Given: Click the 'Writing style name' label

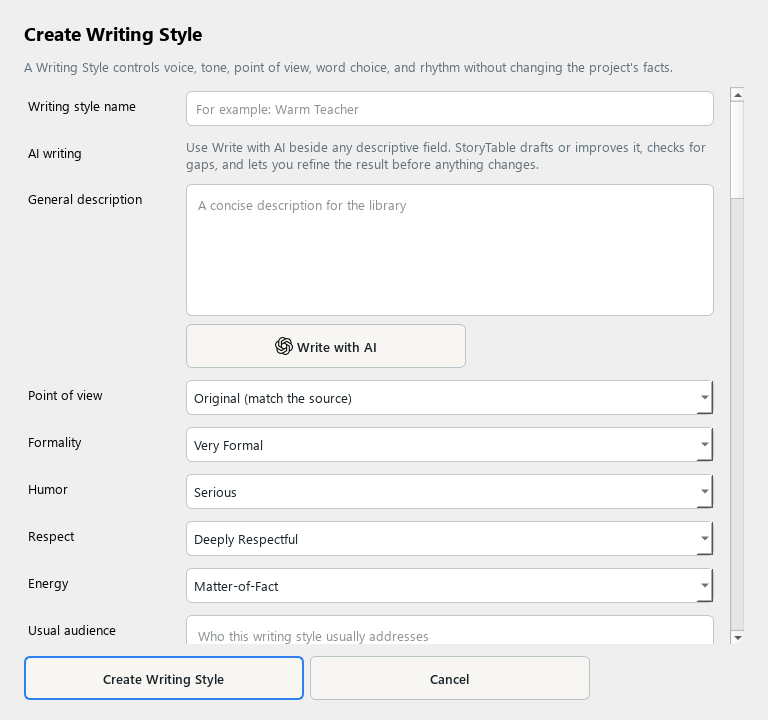Looking at the screenshot, I should coord(82,107).
